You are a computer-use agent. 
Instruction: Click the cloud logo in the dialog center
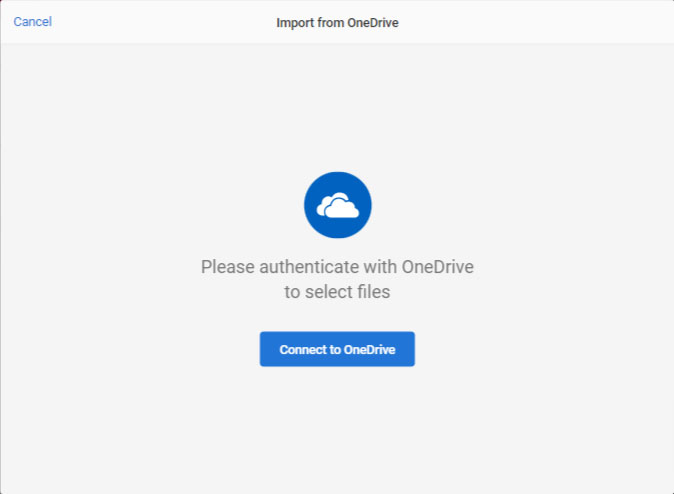pos(337,205)
